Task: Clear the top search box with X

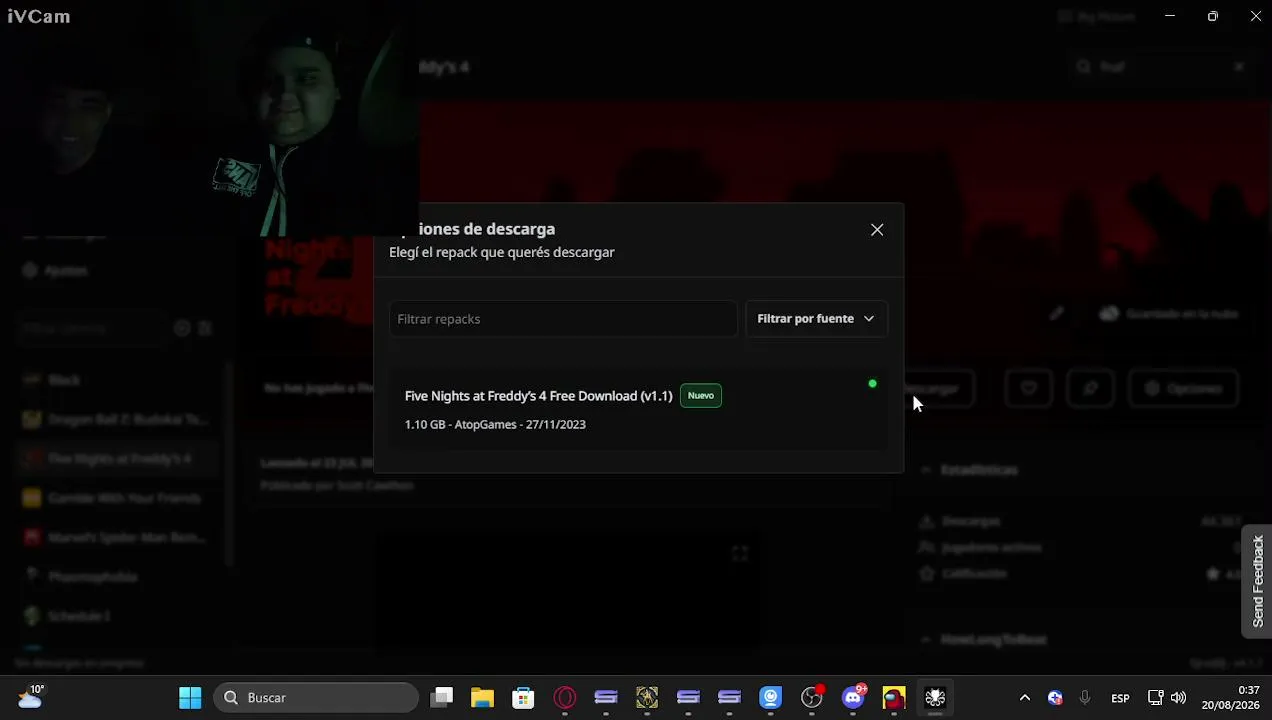Action: point(1238,67)
